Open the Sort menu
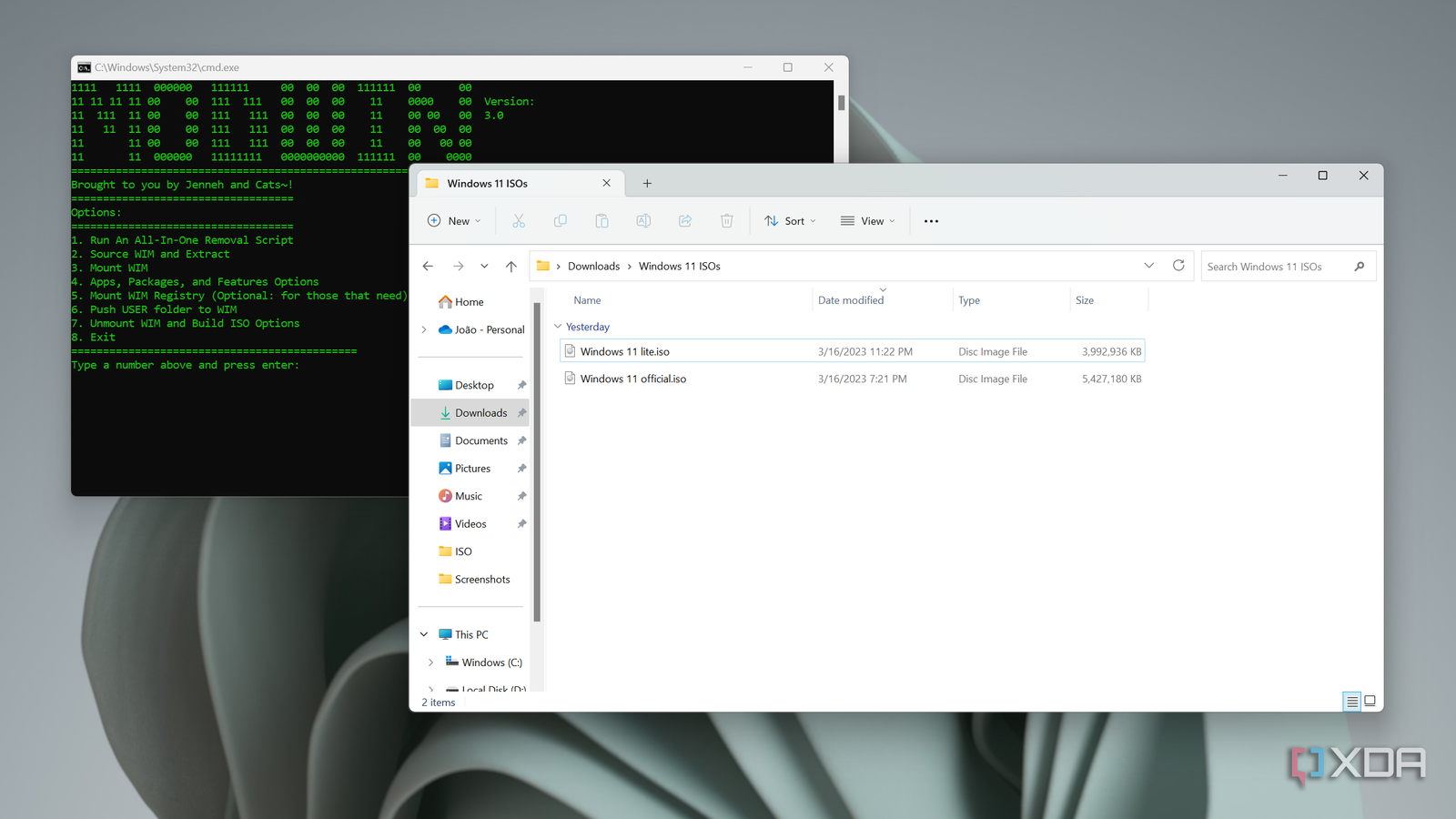 [x=789, y=220]
